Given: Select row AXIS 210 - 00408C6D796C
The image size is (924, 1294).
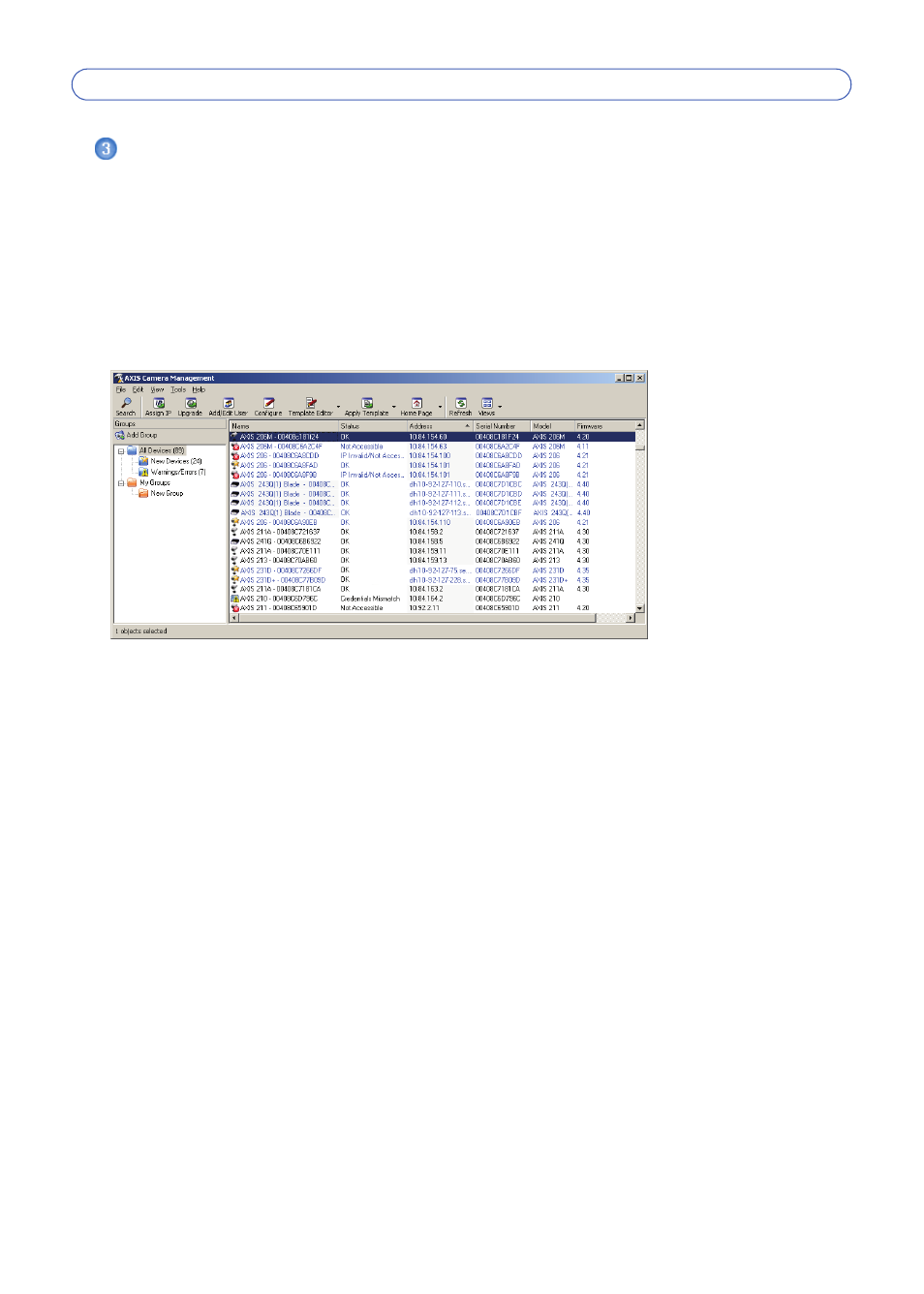Looking at the screenshot, I should click(x=432, y=599).
